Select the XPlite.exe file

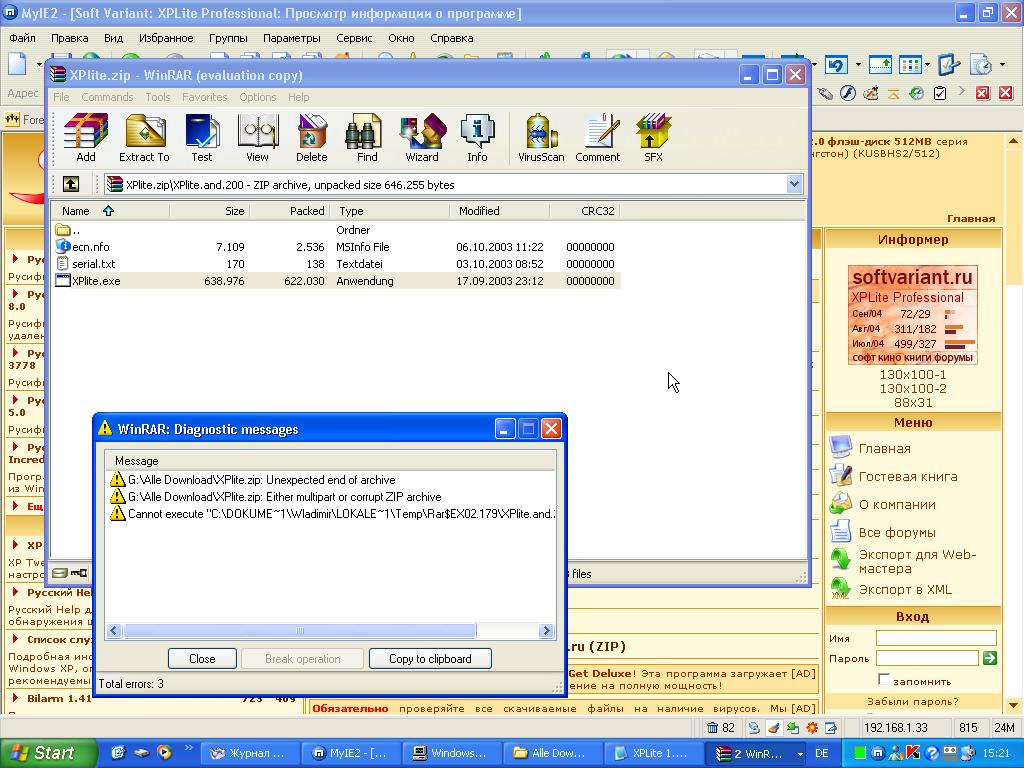336,281
